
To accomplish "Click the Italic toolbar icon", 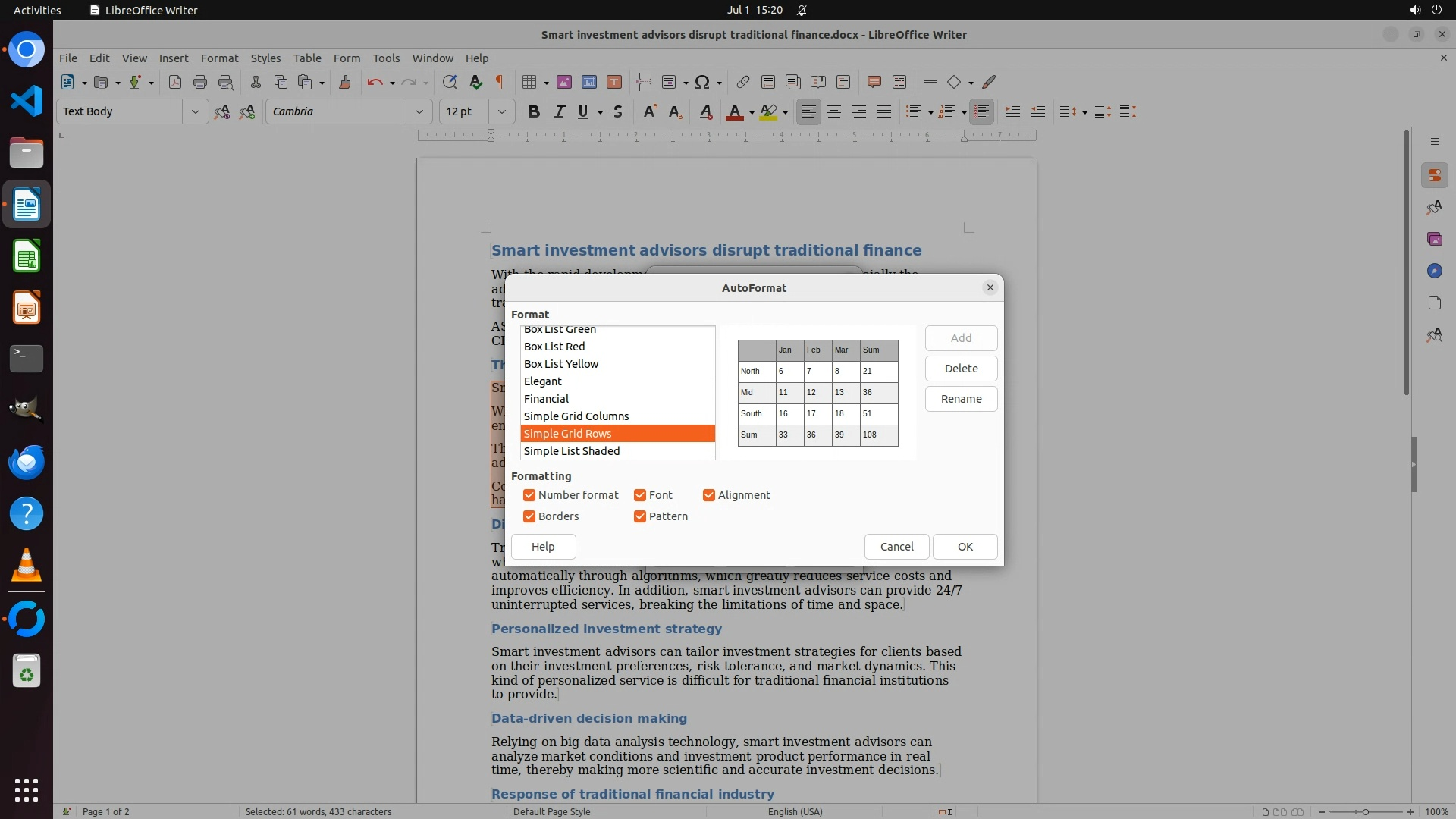I will pyautogui.click(x=559, y=112).
